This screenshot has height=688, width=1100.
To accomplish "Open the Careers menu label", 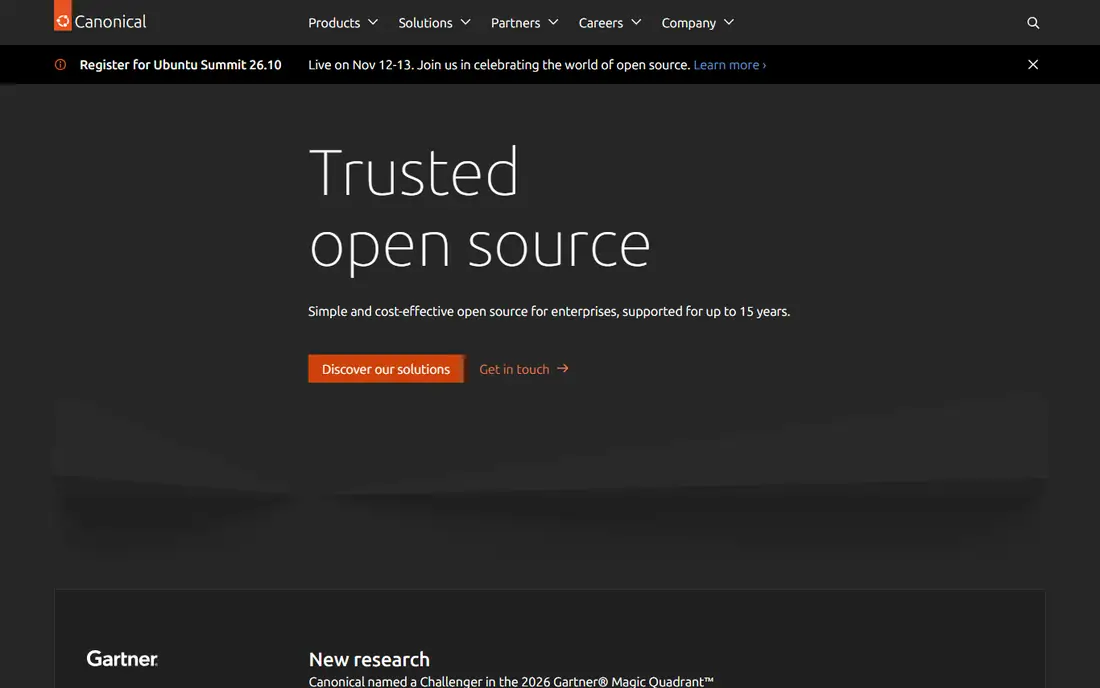I will pos(601,22).
